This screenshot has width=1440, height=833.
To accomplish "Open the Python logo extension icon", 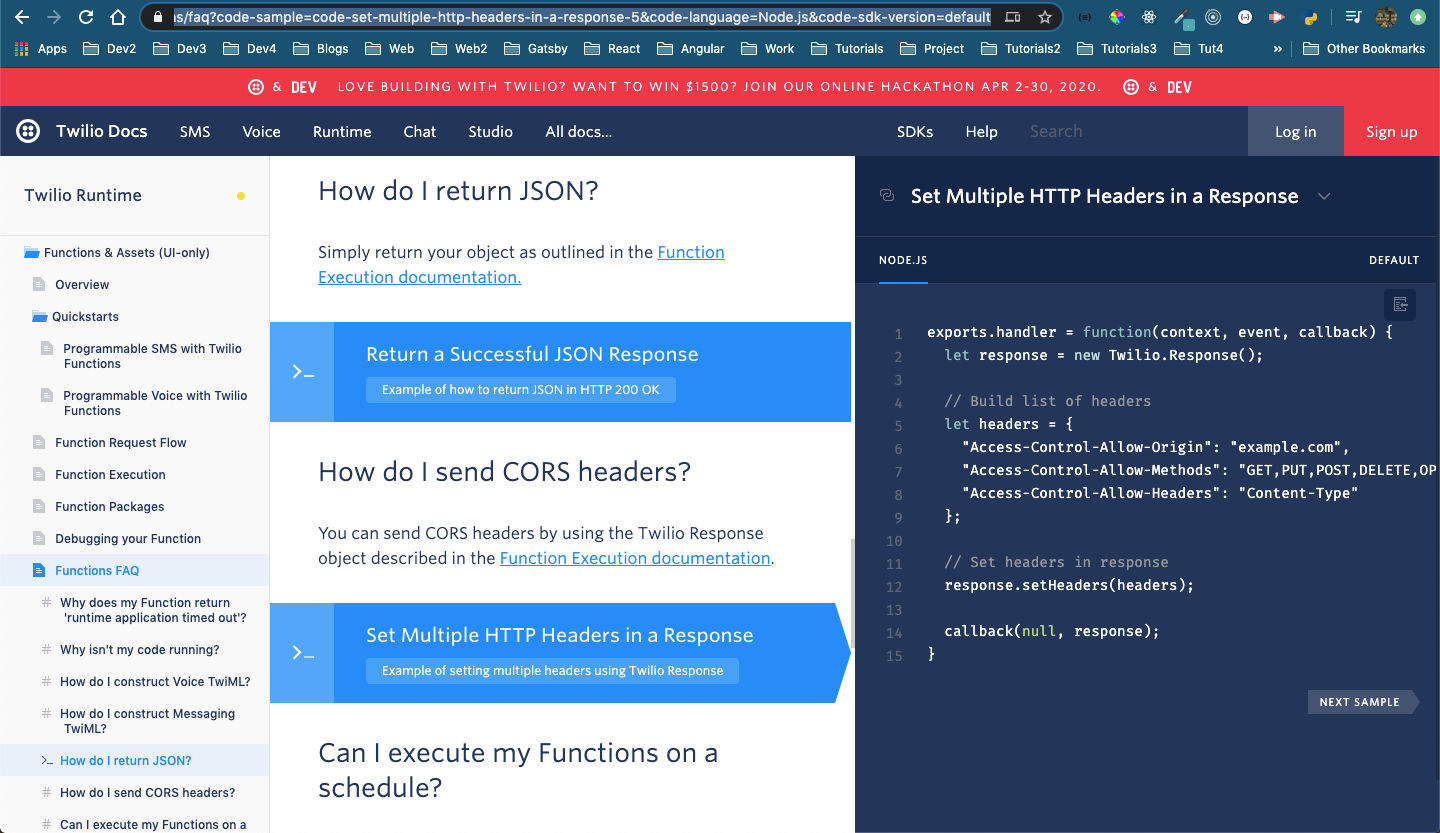I will (x=1310, y=17).
